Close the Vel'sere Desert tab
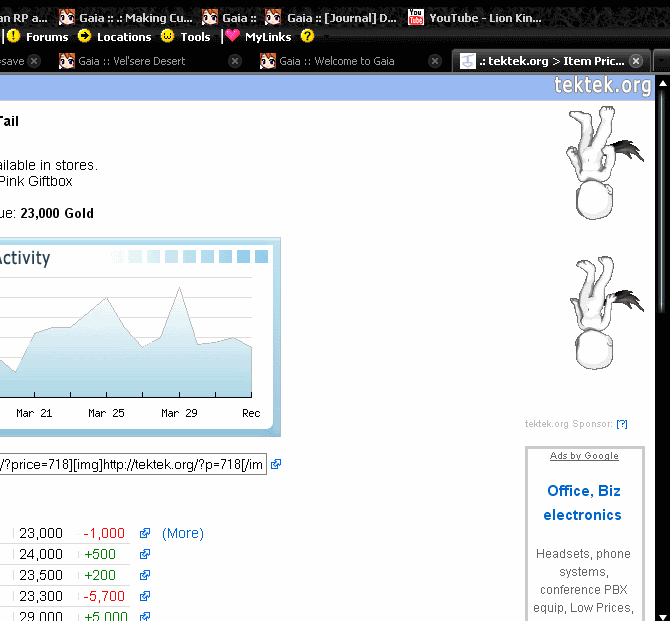 235,61
